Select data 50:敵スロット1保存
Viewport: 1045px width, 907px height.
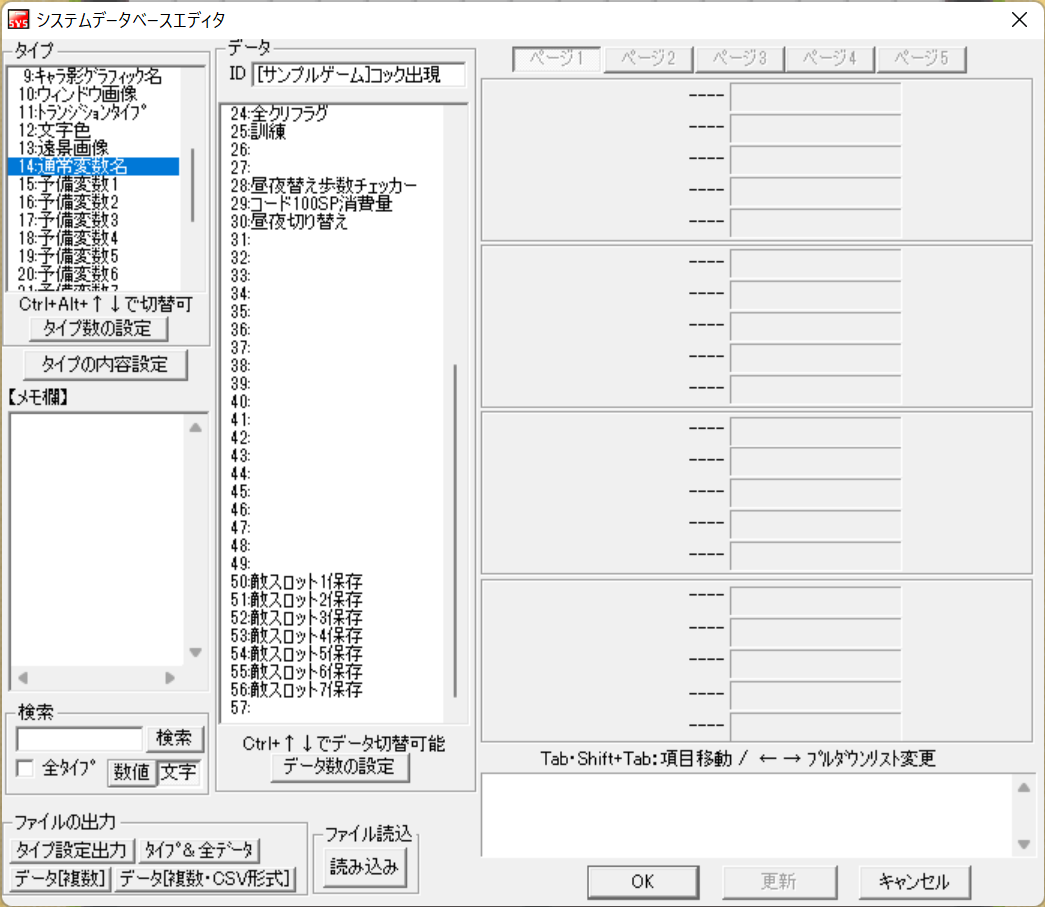332,582
